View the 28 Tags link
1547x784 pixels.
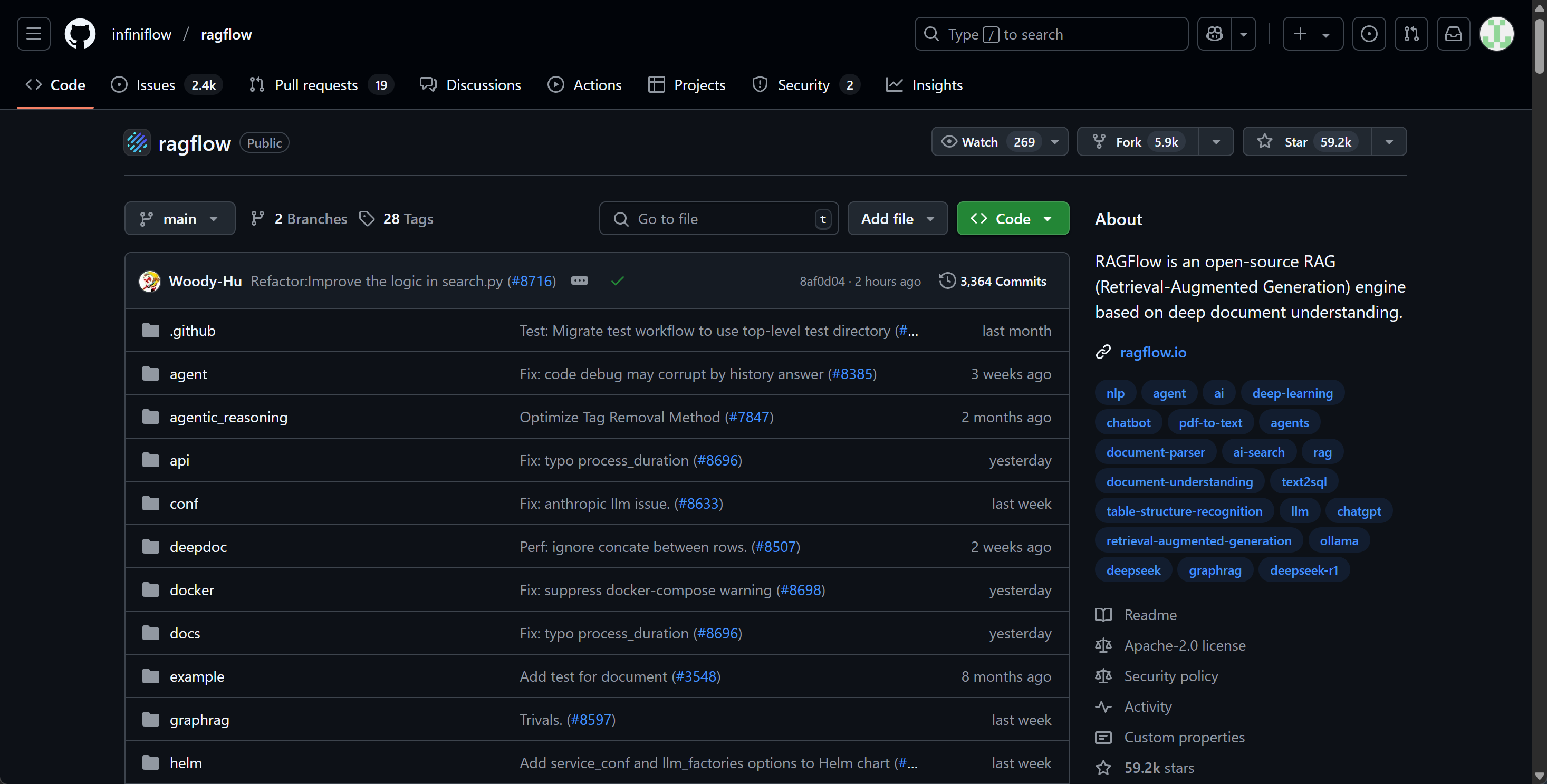click(396, 218)
